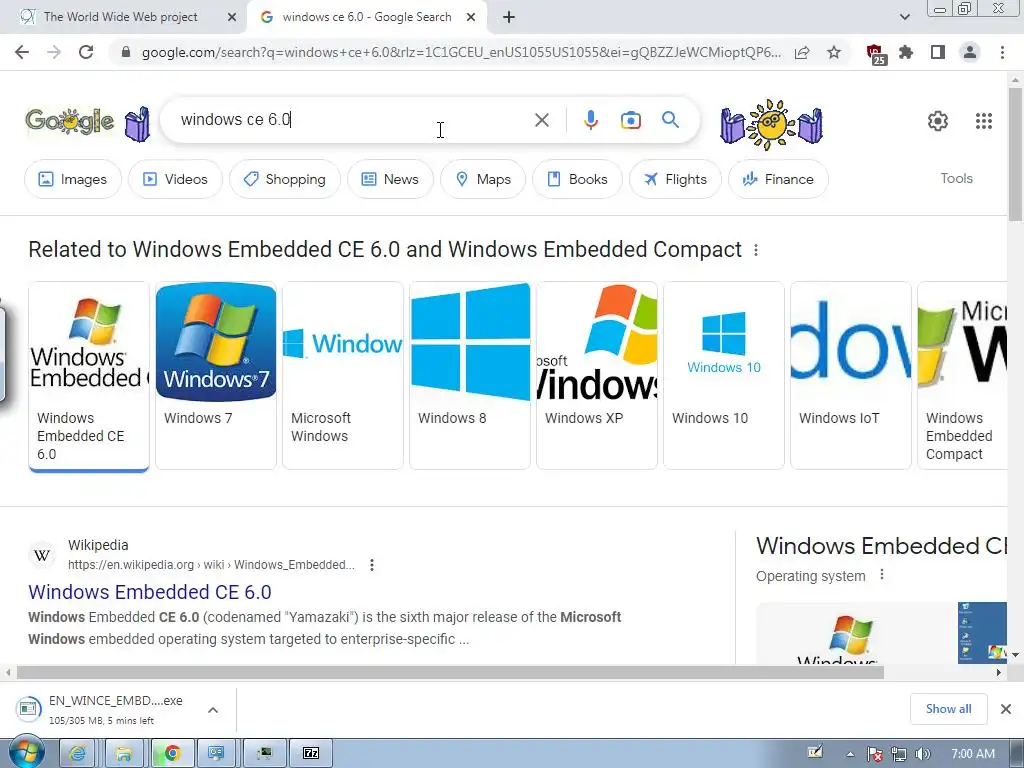Open the knowledge panel three-dot menu
Screen dimensions: 1024x768
[882, 575]
